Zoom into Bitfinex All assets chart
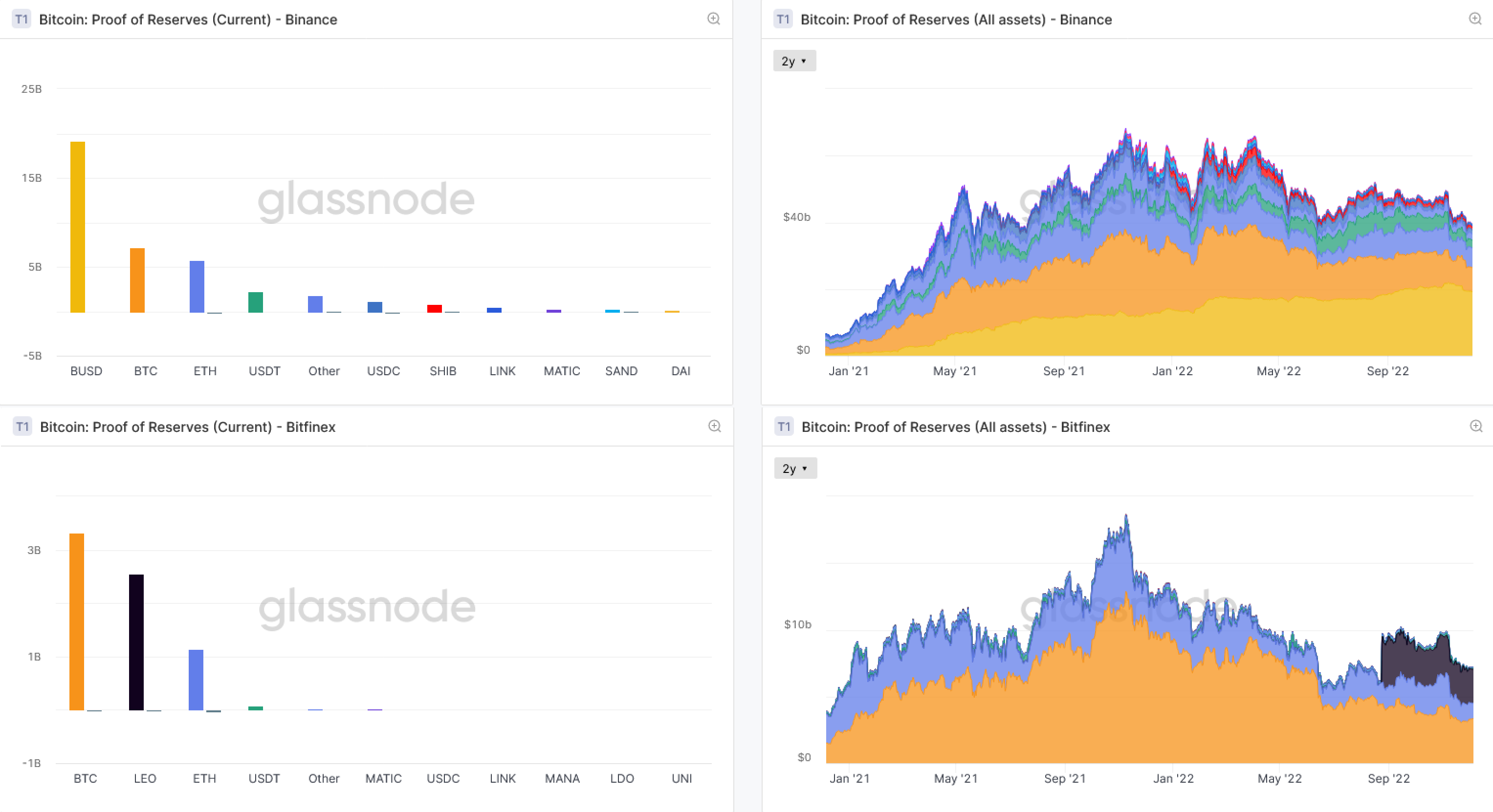Image resolution: width=1493 pixels, height=812 pixels. [x=1475, y=426]
